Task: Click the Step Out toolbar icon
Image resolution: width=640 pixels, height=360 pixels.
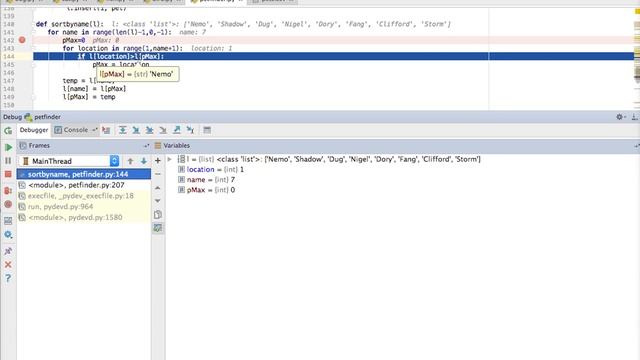Action: (x=177, y=130)
